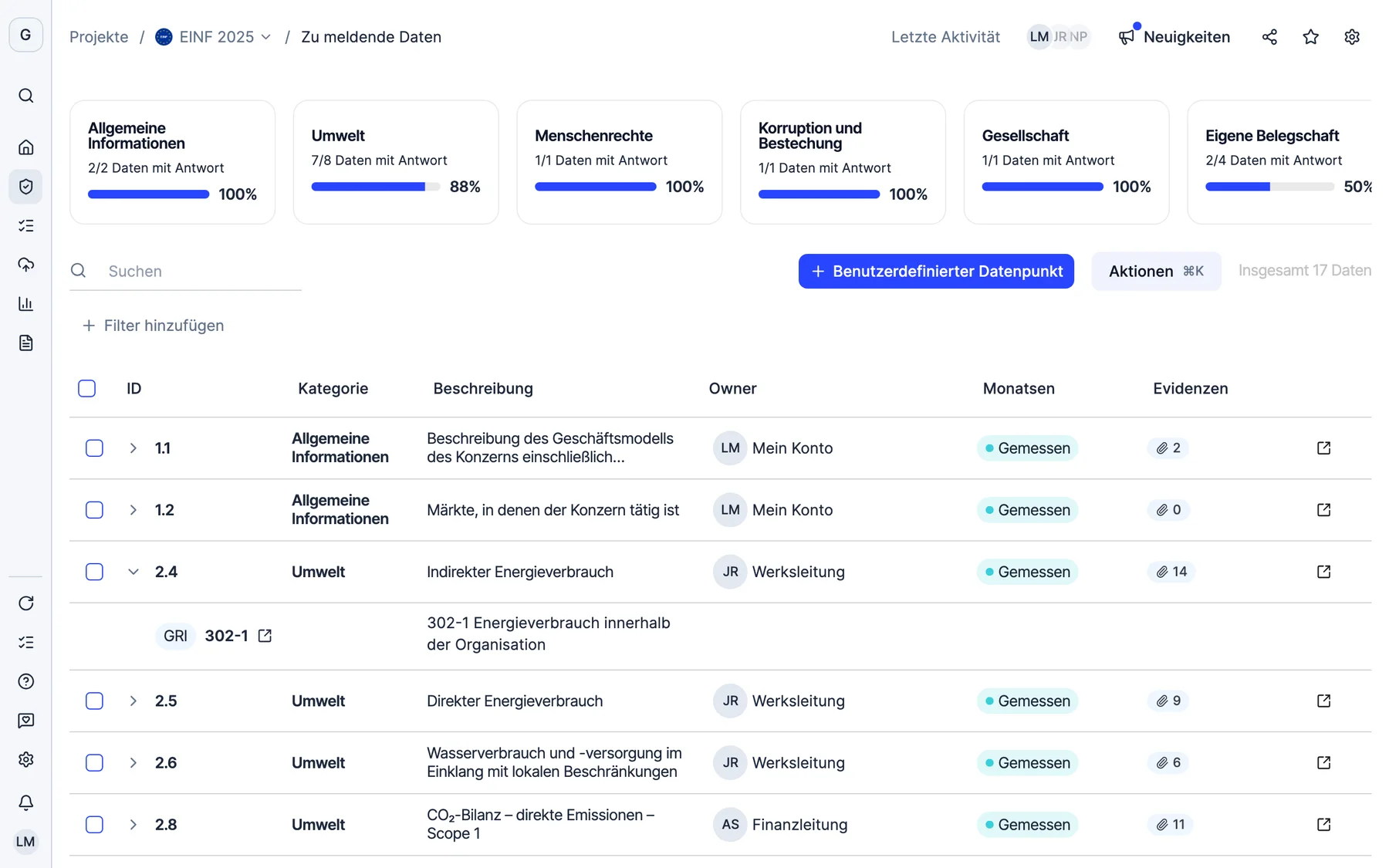This screenshot has height=868, width=1389.
Task: Open cloud upload icon in sidebar
Action: tap(25, 265)
